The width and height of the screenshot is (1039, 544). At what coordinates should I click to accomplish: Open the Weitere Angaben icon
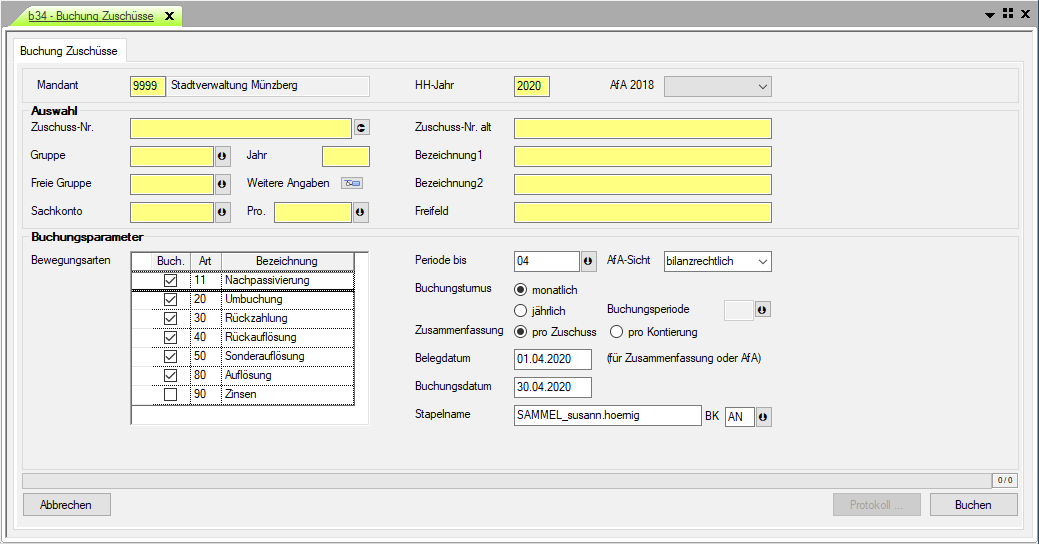tap(352, 184)
